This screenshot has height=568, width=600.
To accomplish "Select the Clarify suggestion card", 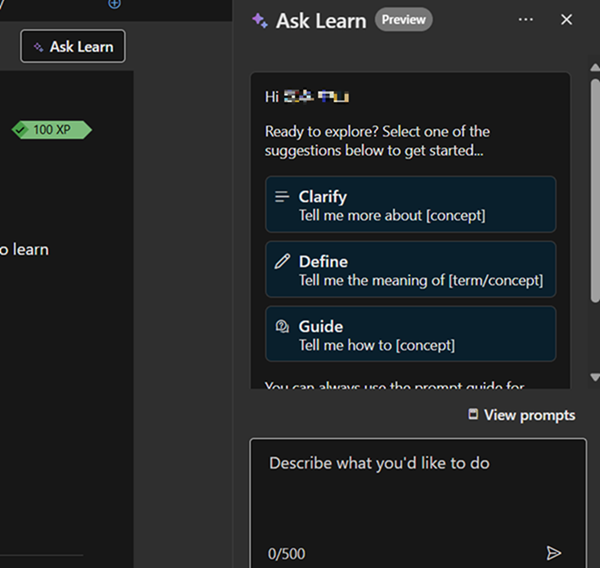I will coord(411,204).
